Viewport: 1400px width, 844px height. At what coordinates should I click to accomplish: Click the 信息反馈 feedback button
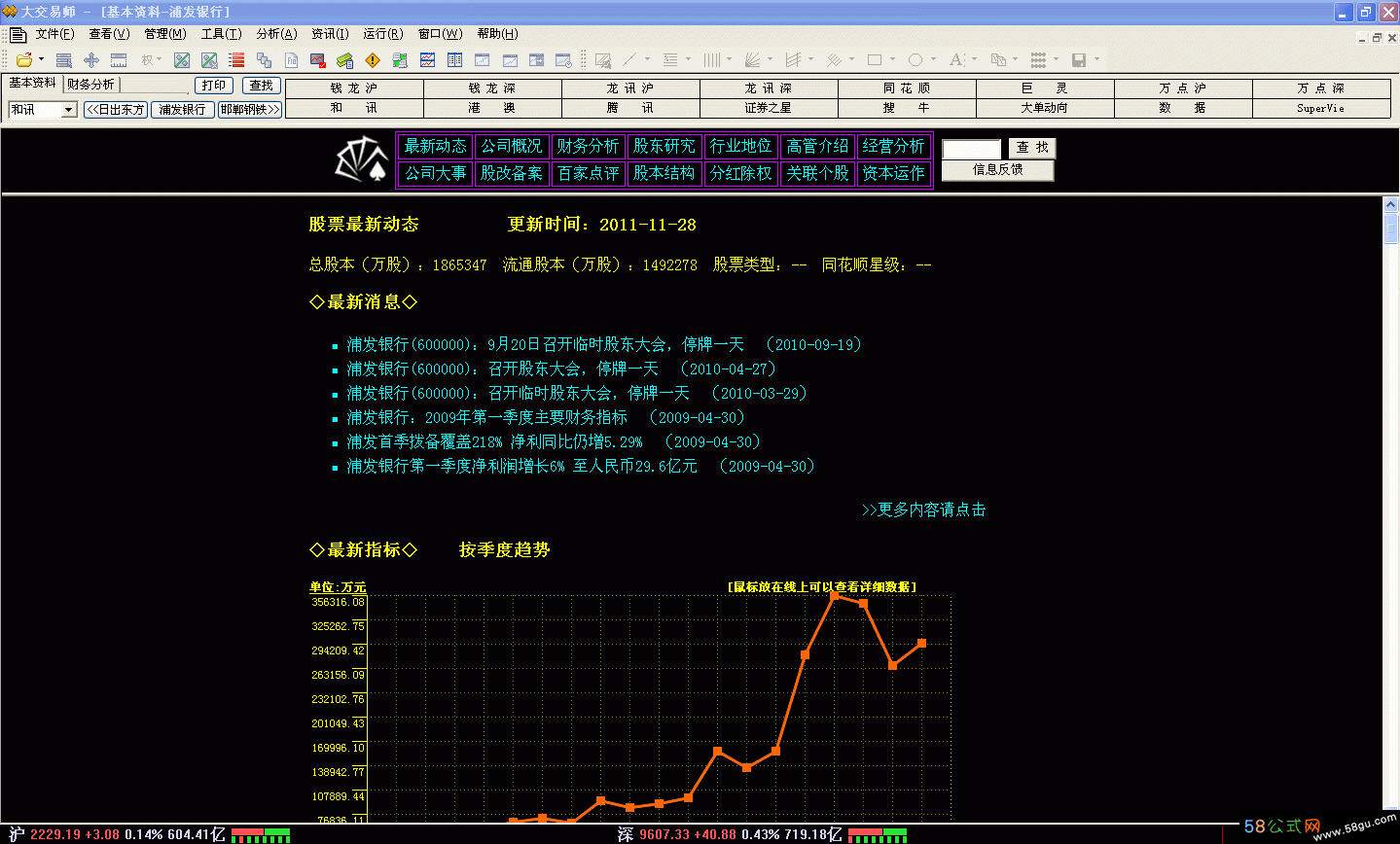click(x=998, y=170)
